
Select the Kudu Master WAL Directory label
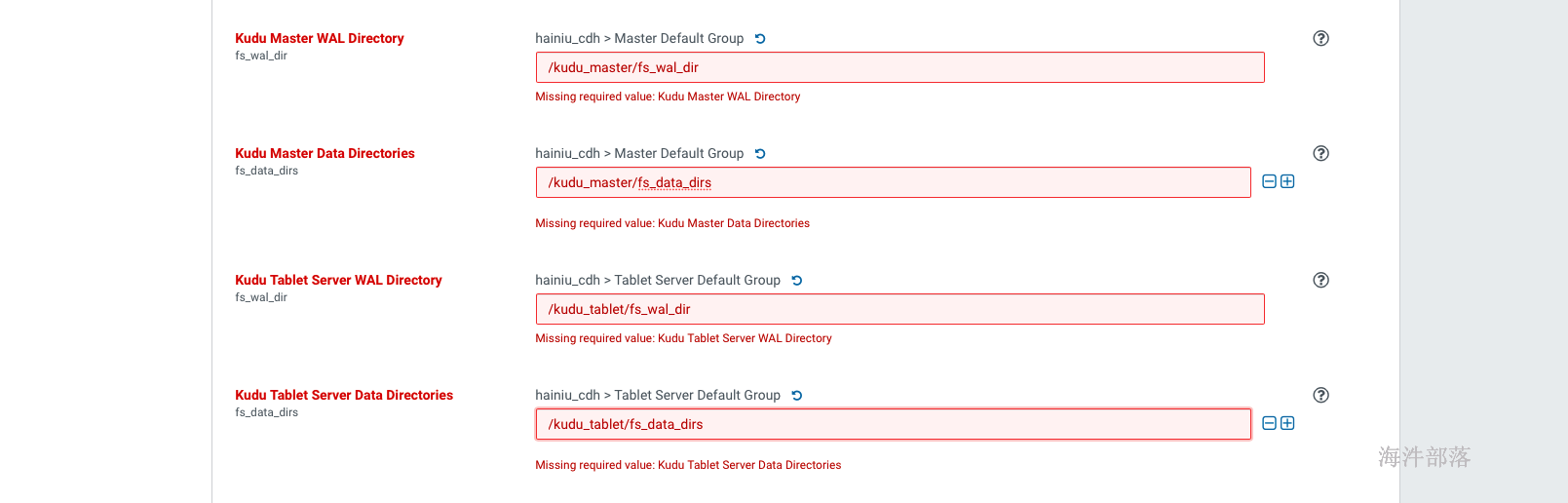(x=320, y=38)
